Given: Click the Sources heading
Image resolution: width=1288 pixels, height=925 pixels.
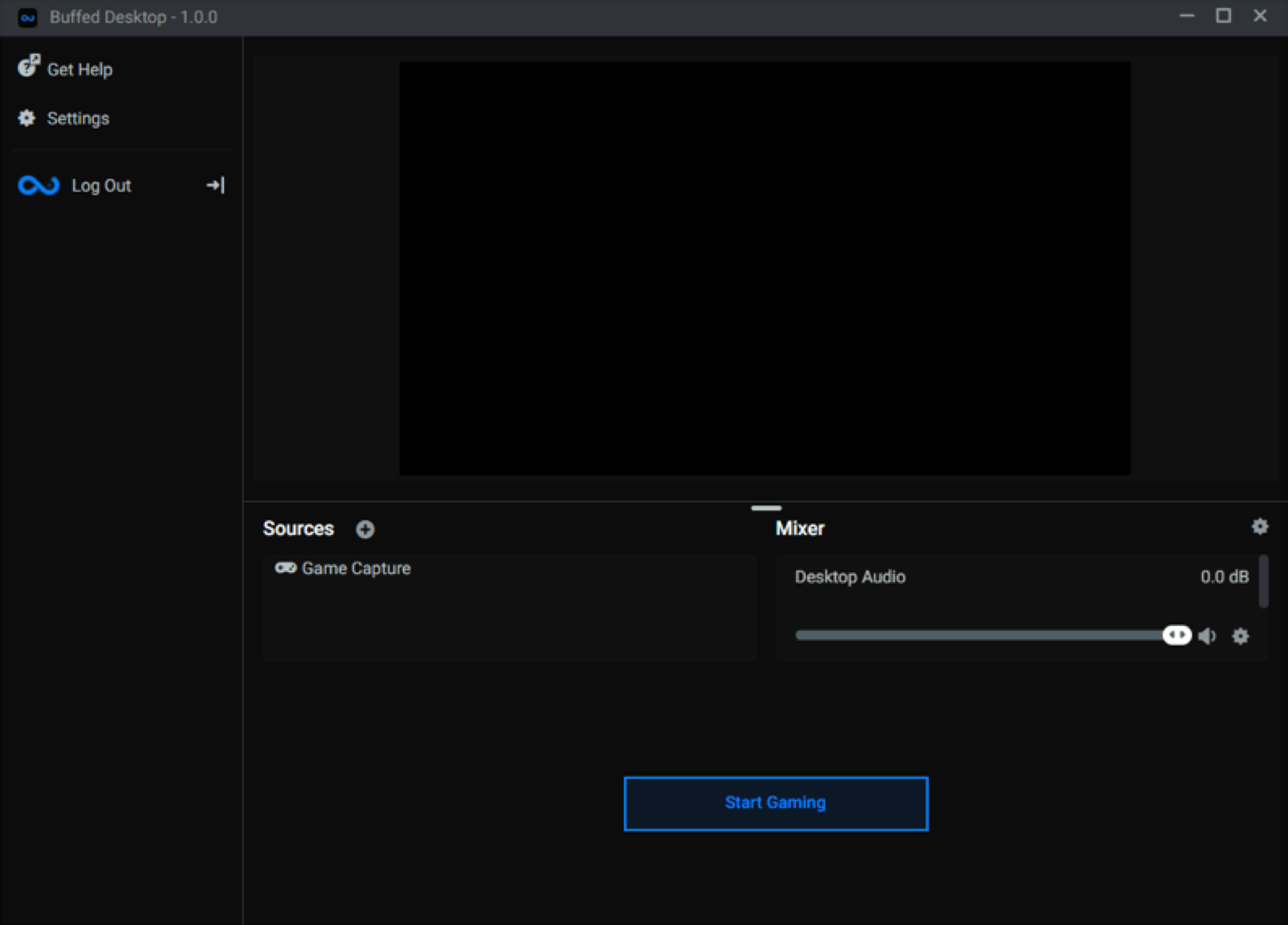Looking at the screenshot, I should click(298, 528).
